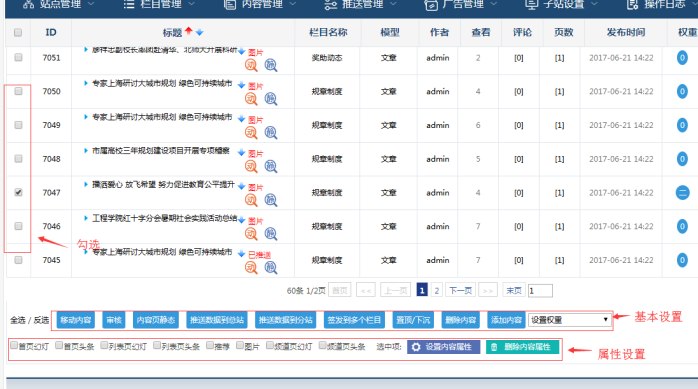
Task: Uncheck the checkbox for row ID 7047
Action: tap(18, 192)
